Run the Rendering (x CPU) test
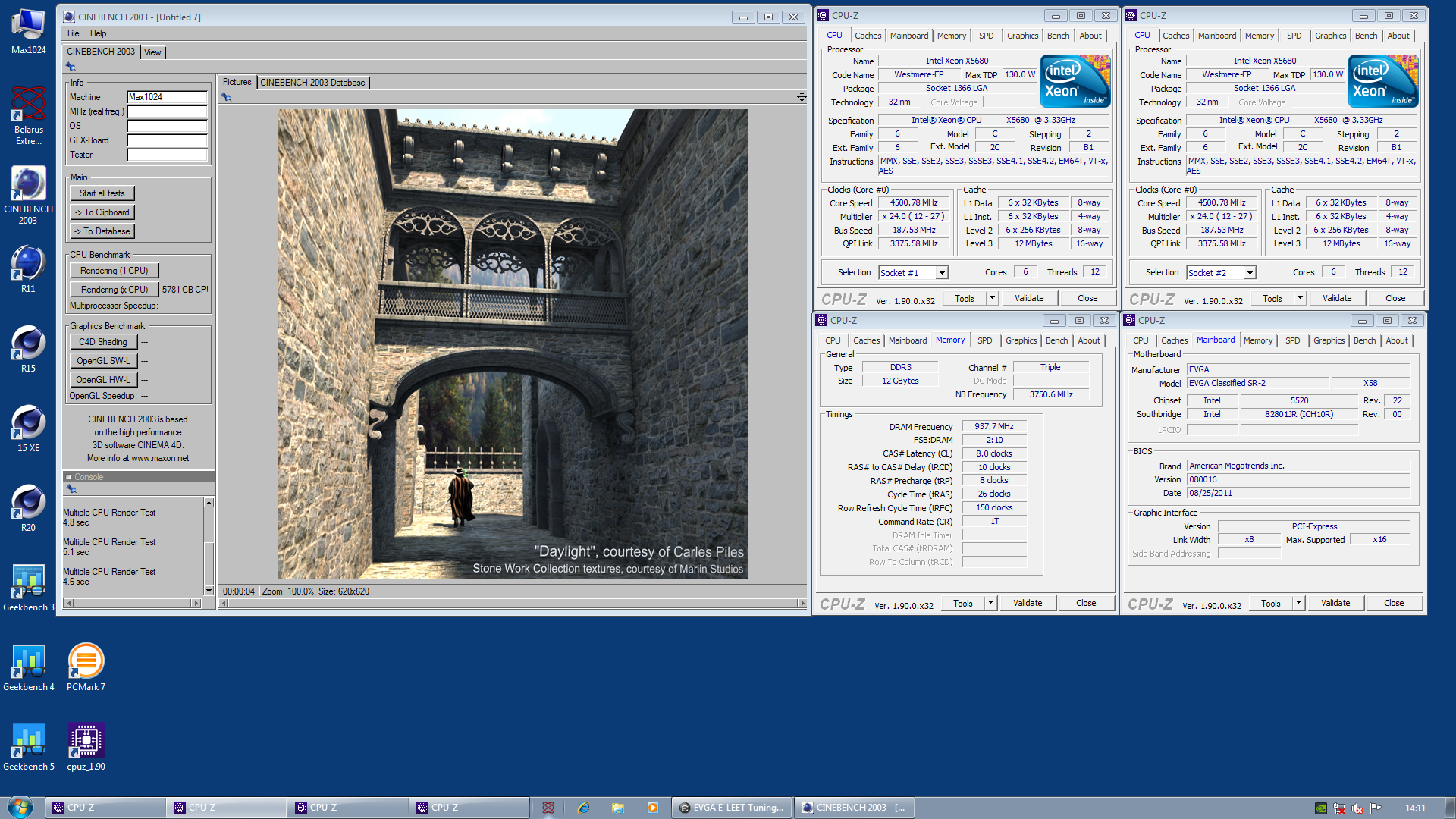 click(115, 290)
